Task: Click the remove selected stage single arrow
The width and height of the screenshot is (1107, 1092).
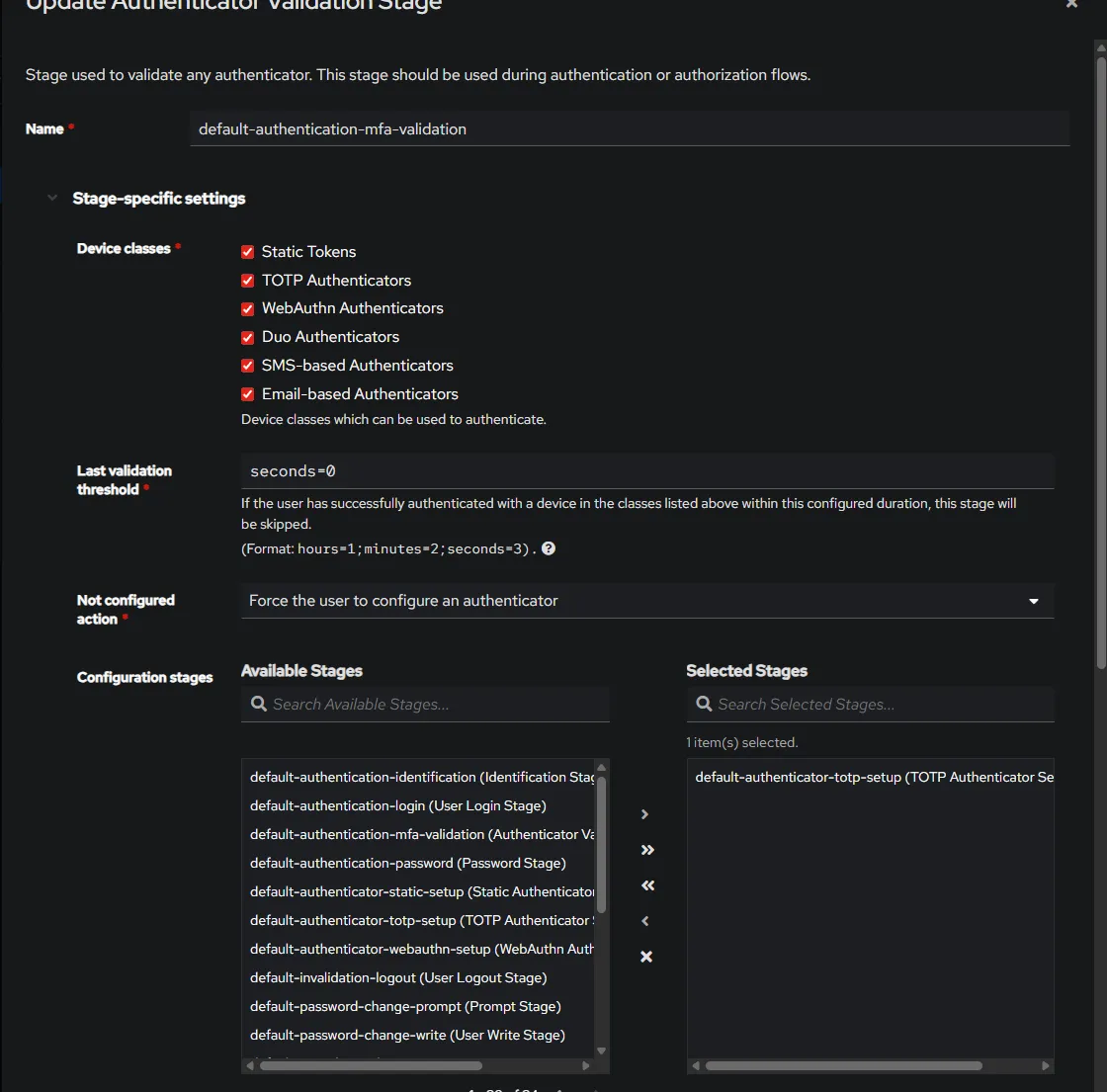Action: (x=645, y=921)
